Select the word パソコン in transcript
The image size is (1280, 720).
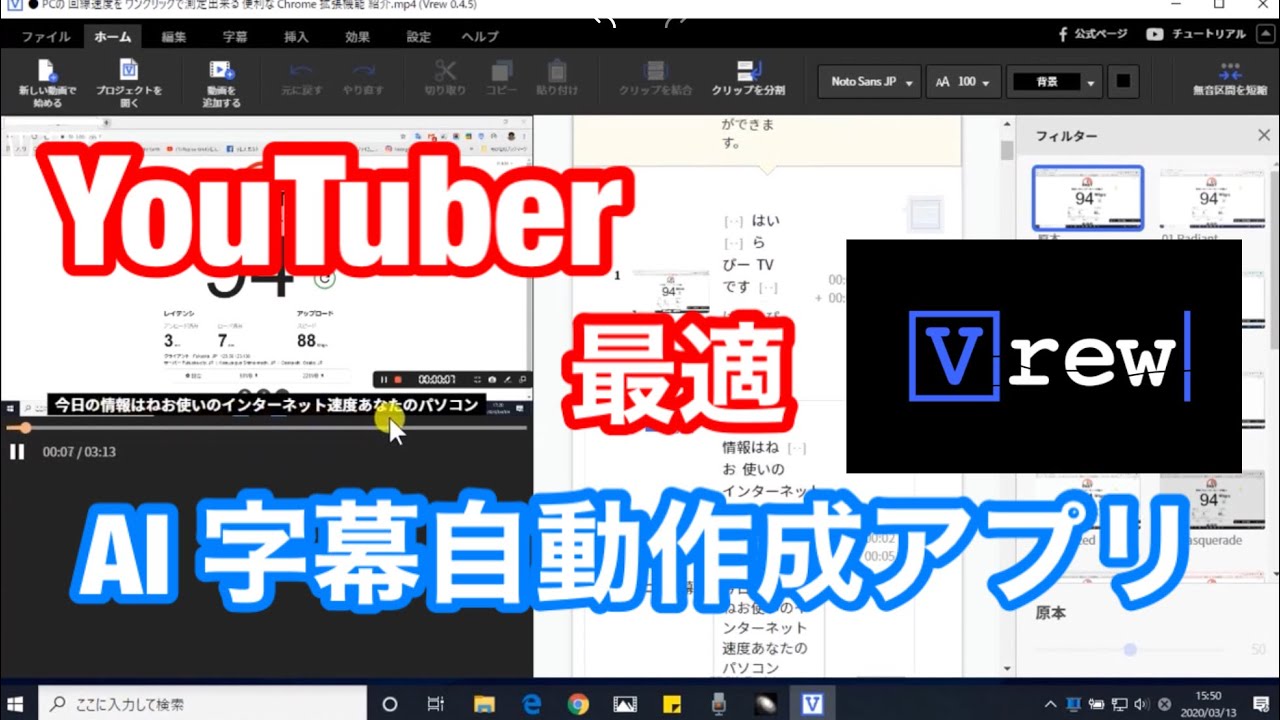point(750,668)
